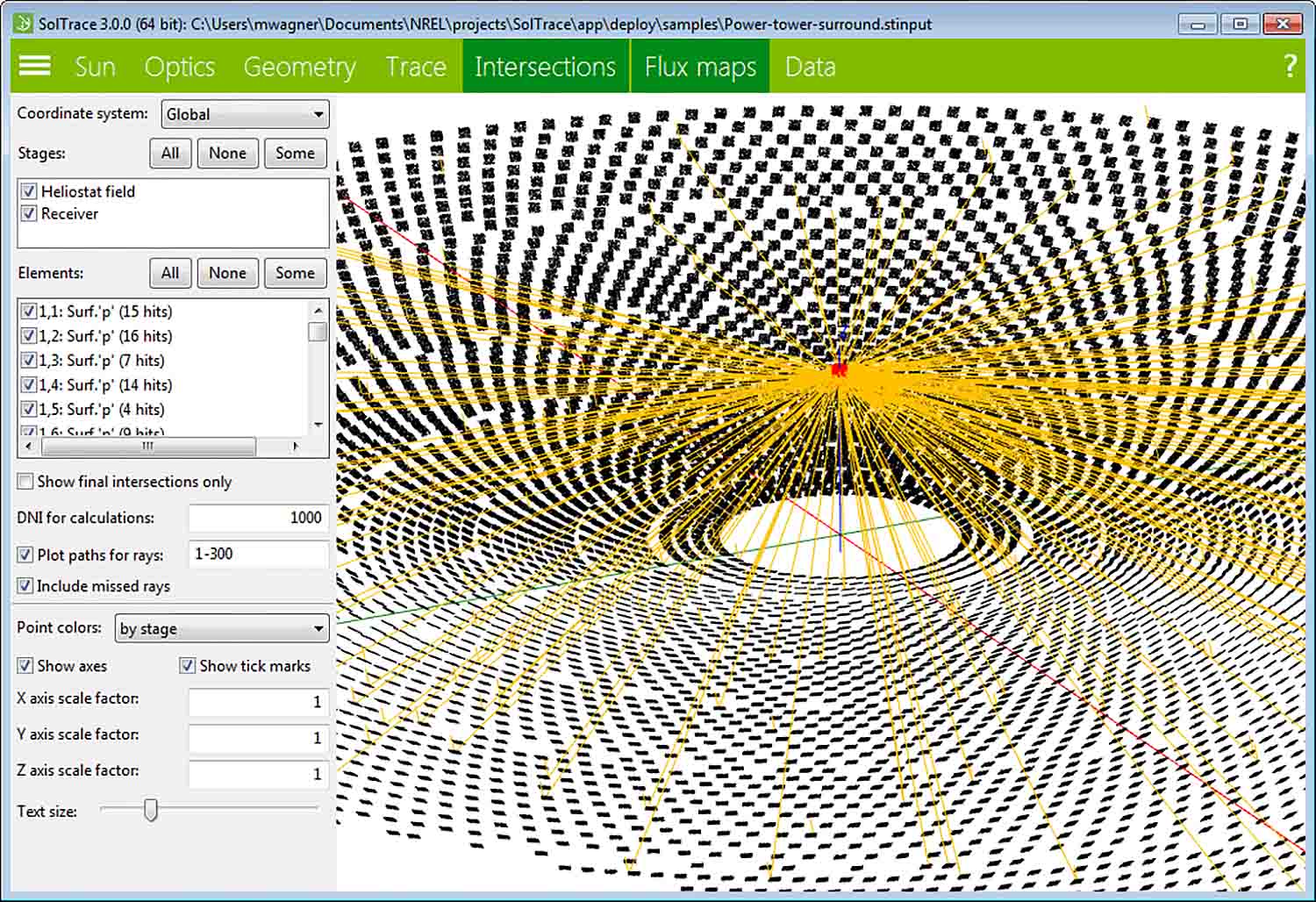Open the Data menu
The height and width of the screenshot is (902, 1316).
809,66
